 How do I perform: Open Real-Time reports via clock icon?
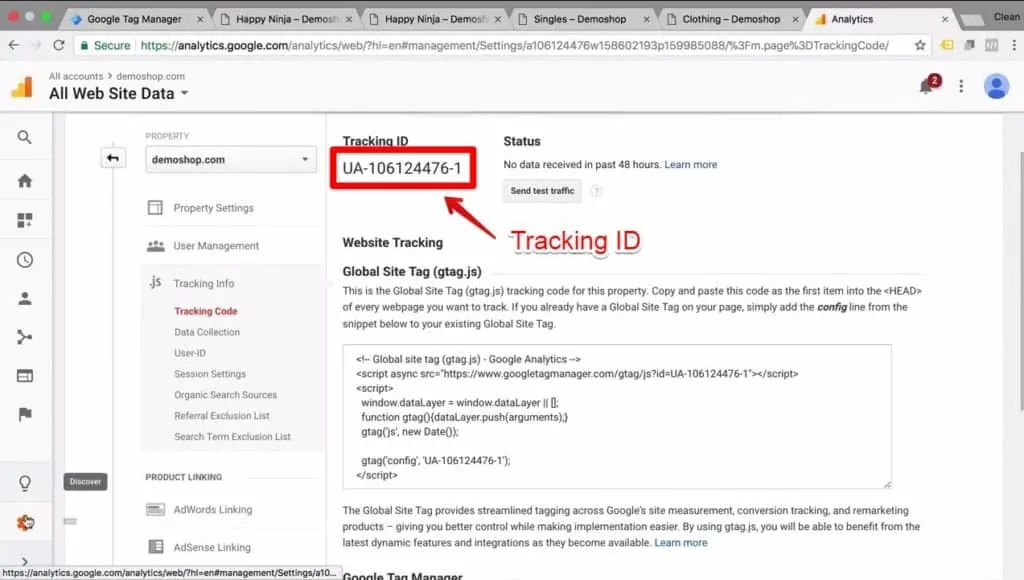[25, 259]
